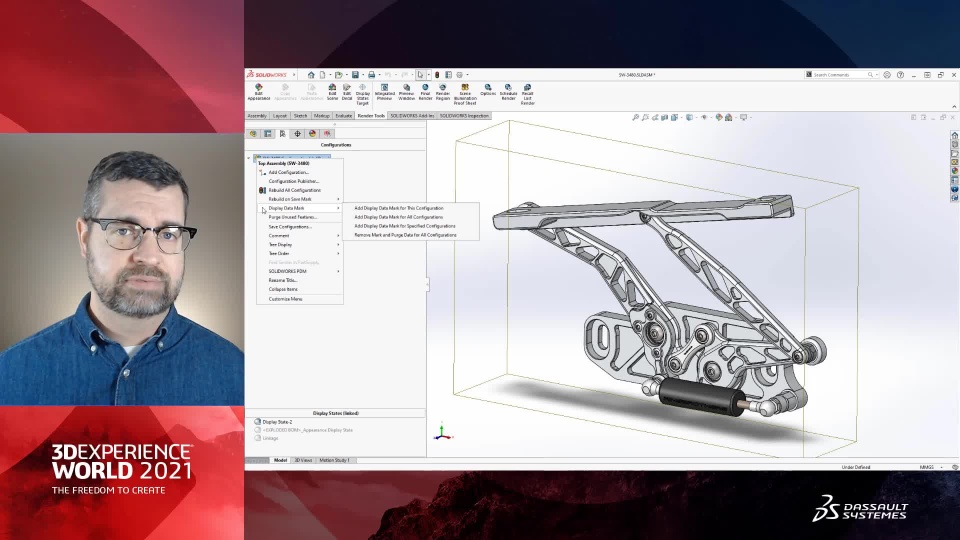The image size is (960, 540).
Task: Choose Remove Mark and Purge Data for All Configurations
Action: coord(410,235)
